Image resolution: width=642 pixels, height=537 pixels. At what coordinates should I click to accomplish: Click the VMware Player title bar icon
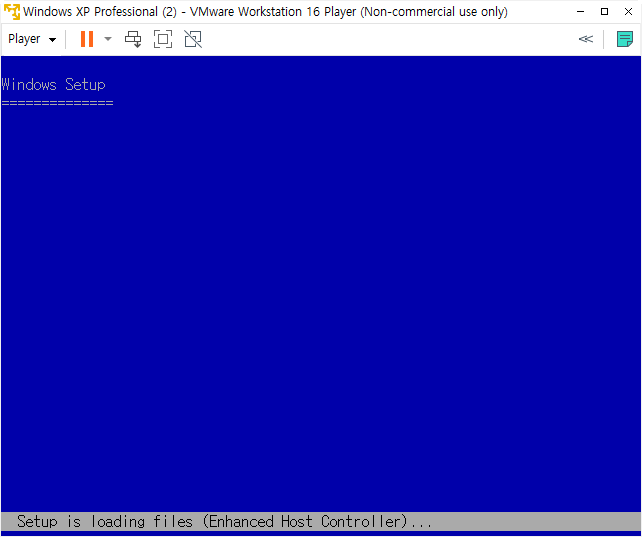tap(11, 11)
